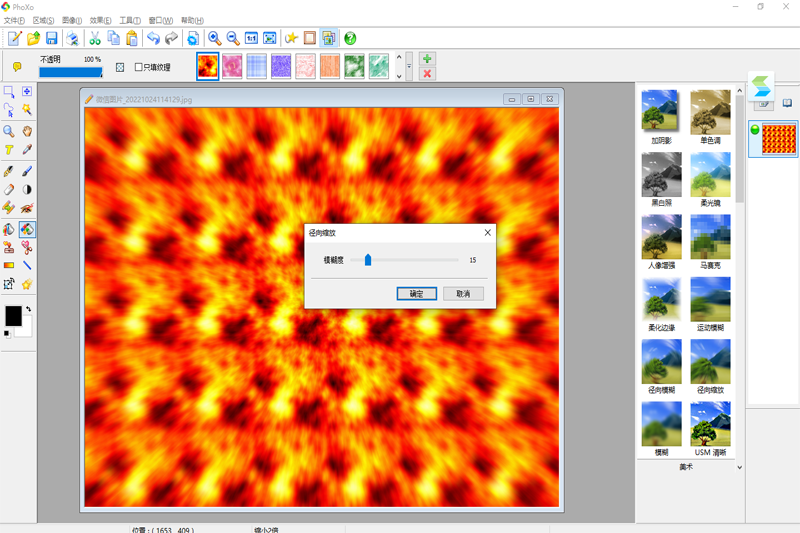The width and height of the screenshot is (800, 533).
Task: Click the picture frame icon in the toolbar
Action: click(310, 38)
